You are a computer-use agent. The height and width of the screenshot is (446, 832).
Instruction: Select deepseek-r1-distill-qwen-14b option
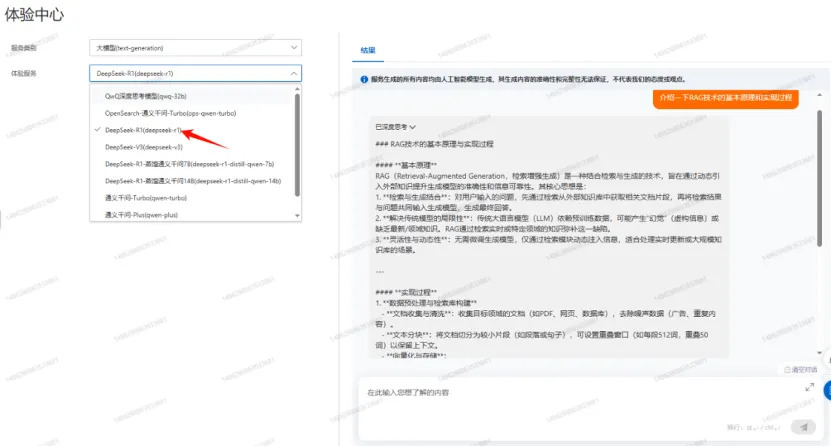point(193,181)
